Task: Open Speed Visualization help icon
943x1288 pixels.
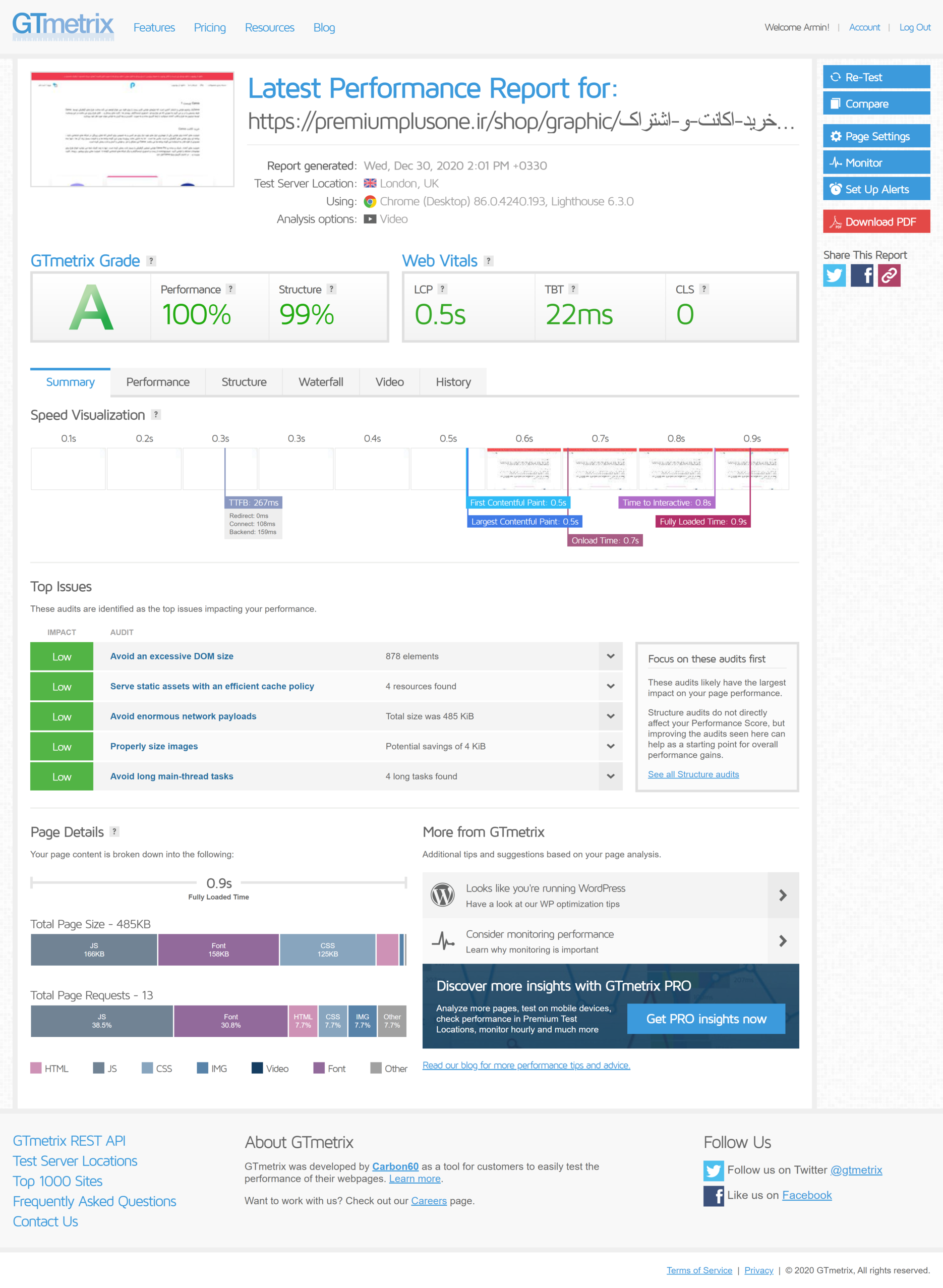Action: (x=156, y=415)
